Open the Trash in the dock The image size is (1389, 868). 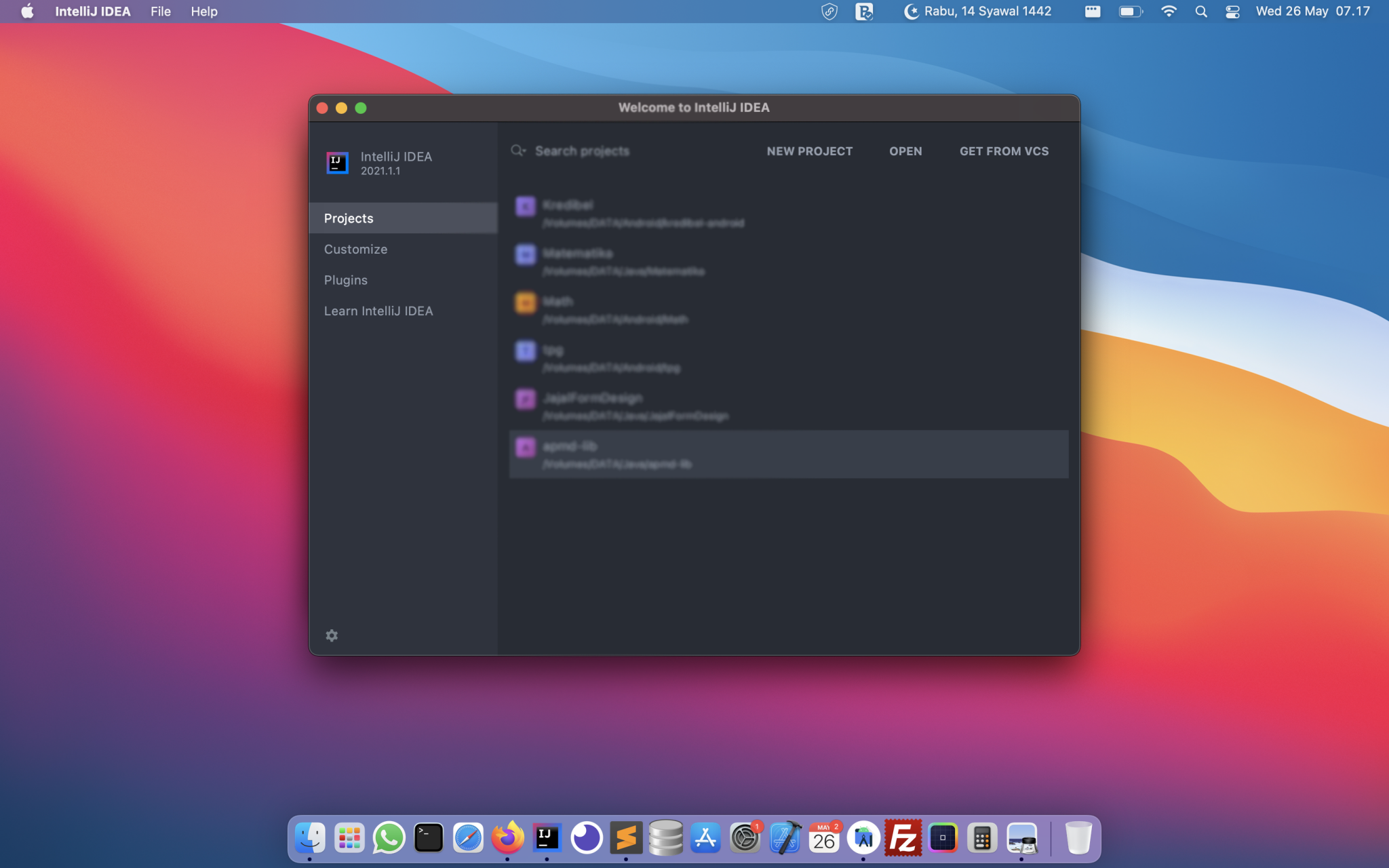[x=1078, y=838]
